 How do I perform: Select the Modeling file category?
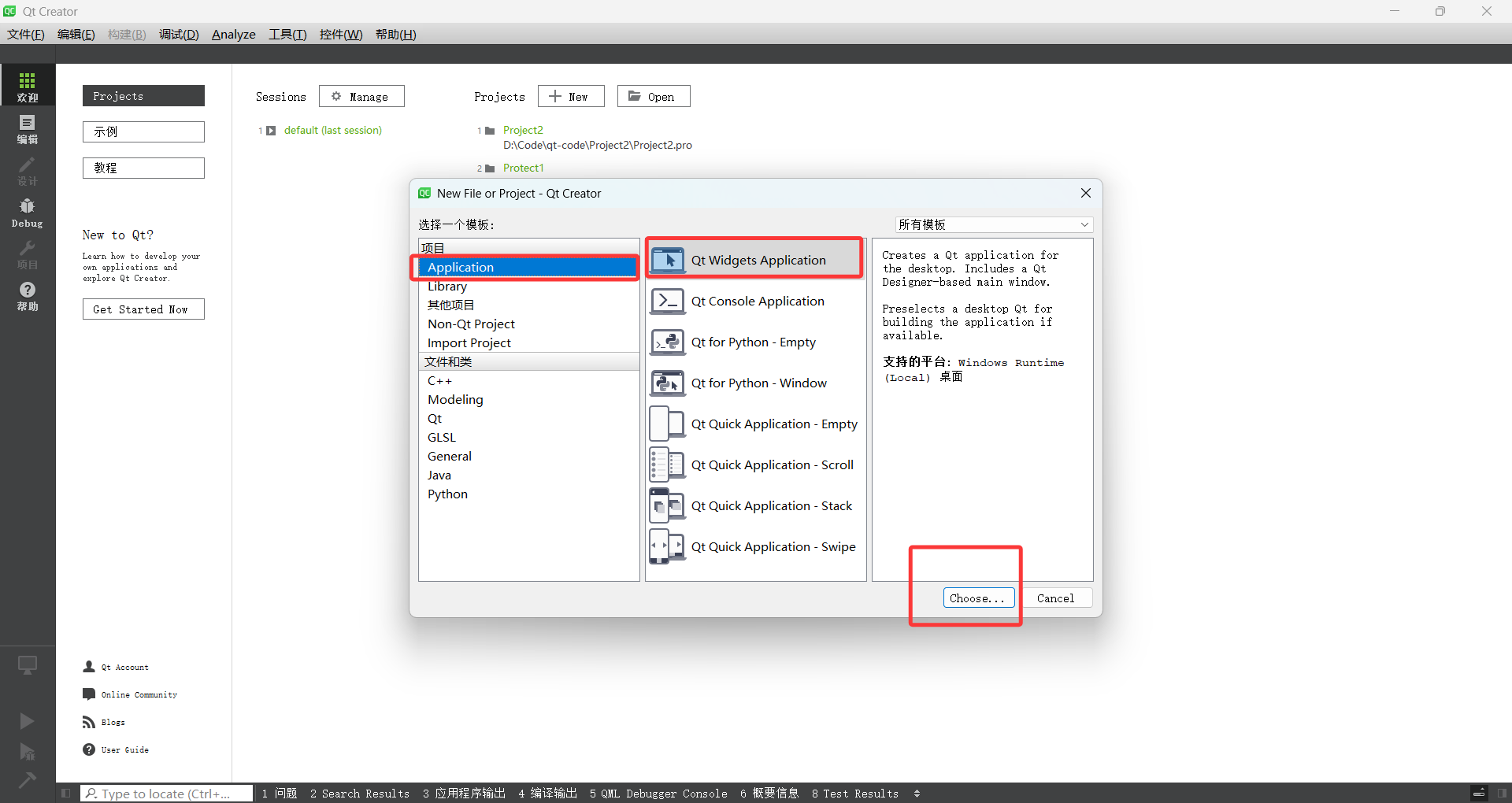[528, 399]
